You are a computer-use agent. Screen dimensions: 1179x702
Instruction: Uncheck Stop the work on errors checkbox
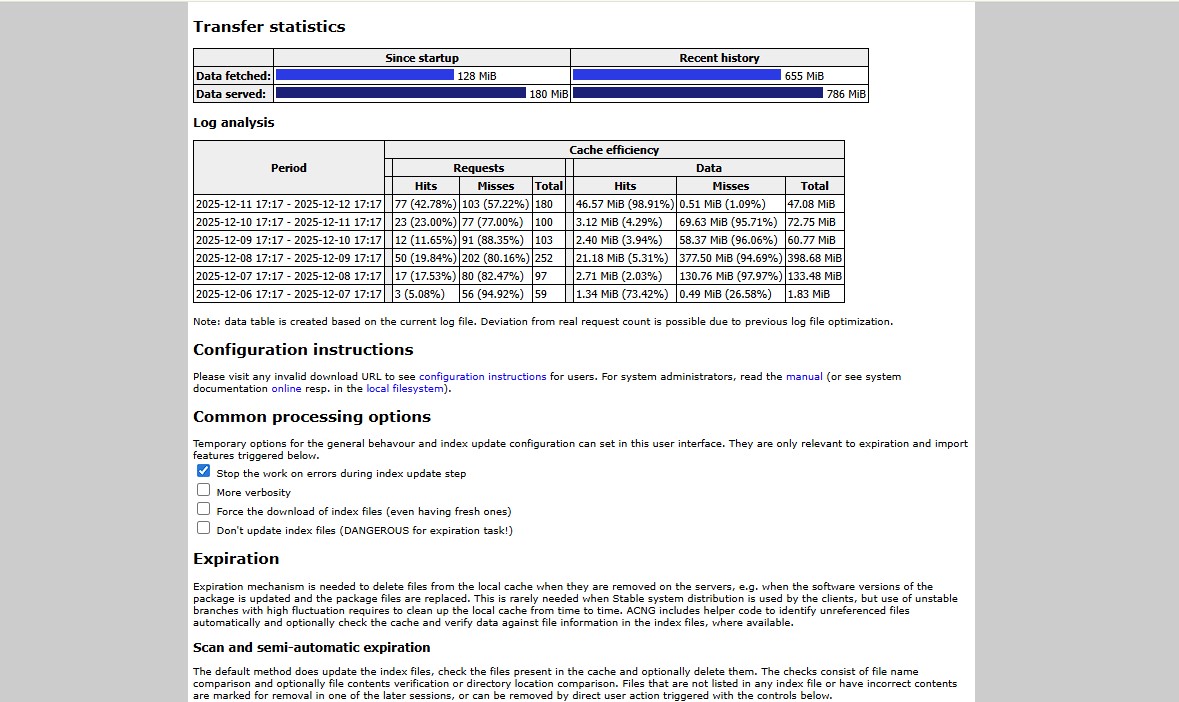pos(204,471)
